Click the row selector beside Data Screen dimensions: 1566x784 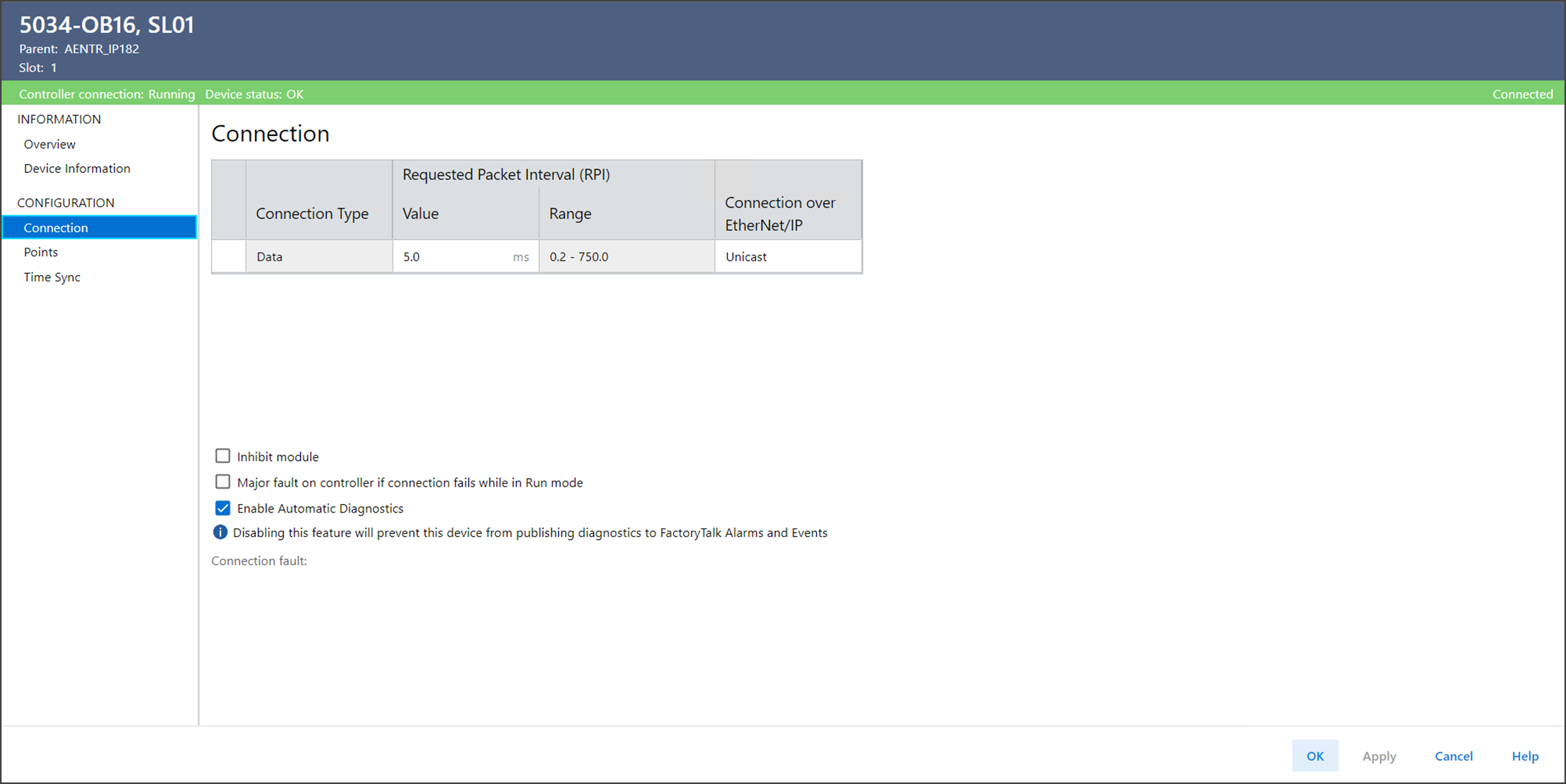click(x=229, y=257)
